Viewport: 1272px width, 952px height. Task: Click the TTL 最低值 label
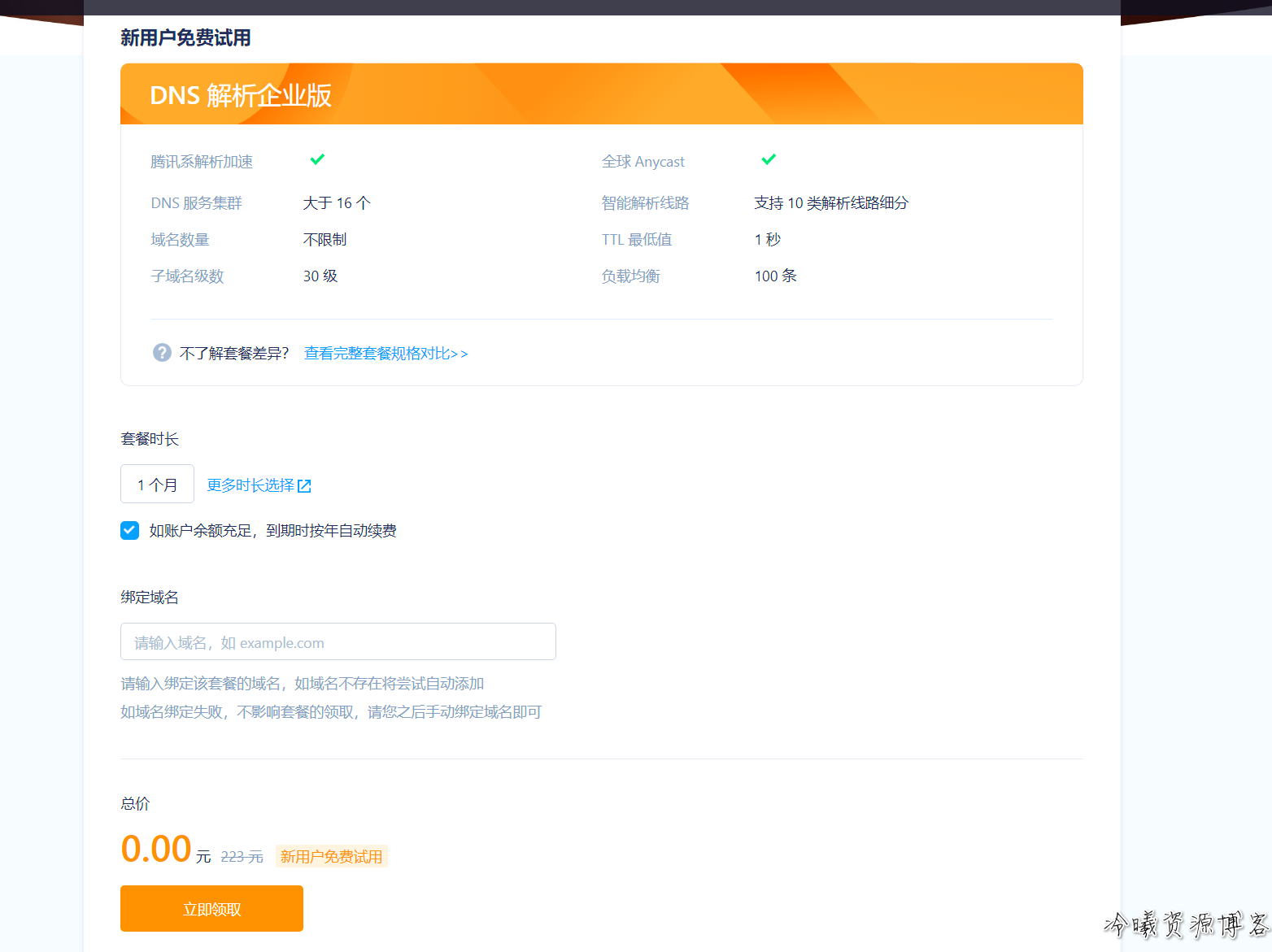tap(637, 240)
